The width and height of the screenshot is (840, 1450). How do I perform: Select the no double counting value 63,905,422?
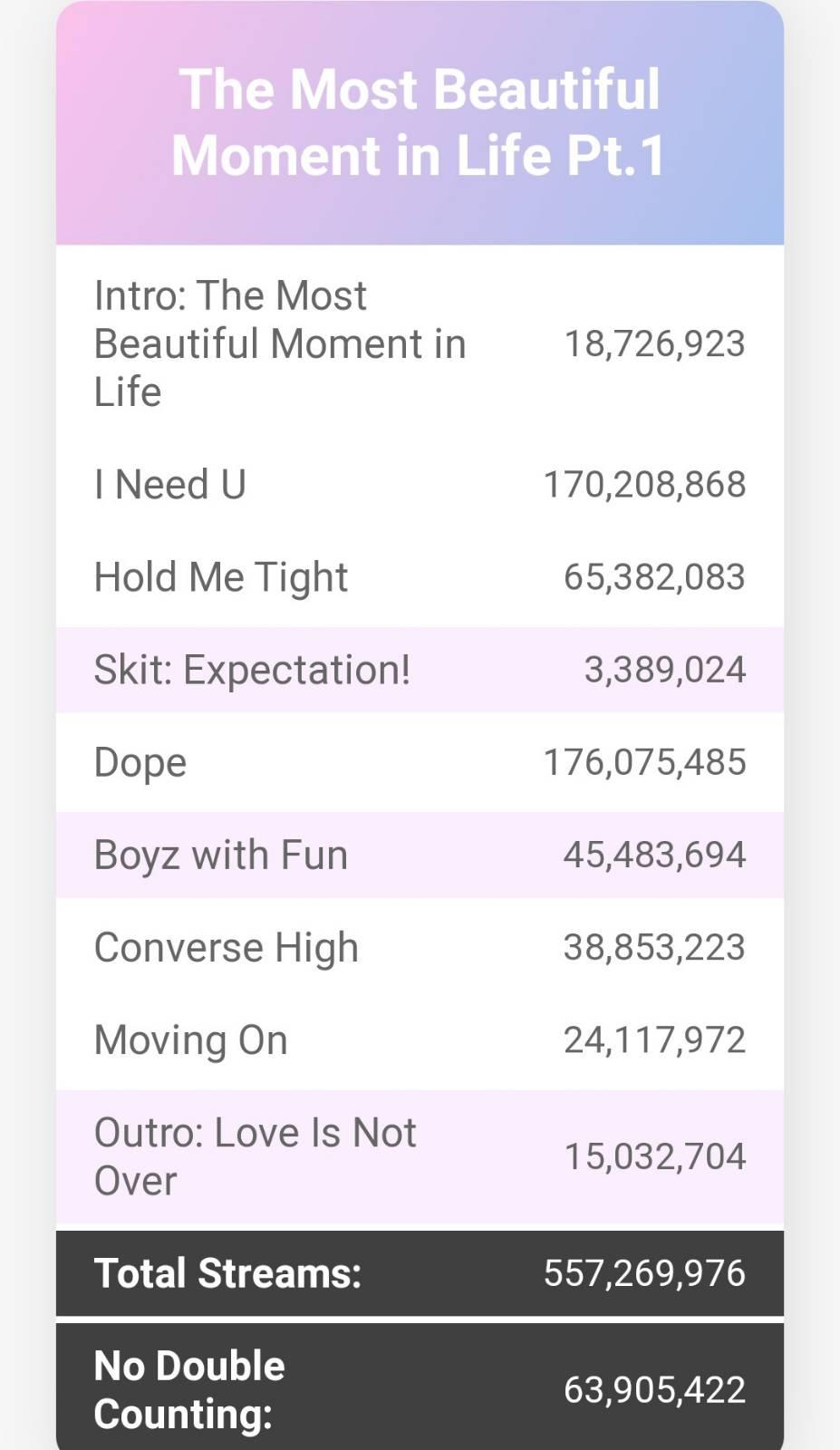654,1389
